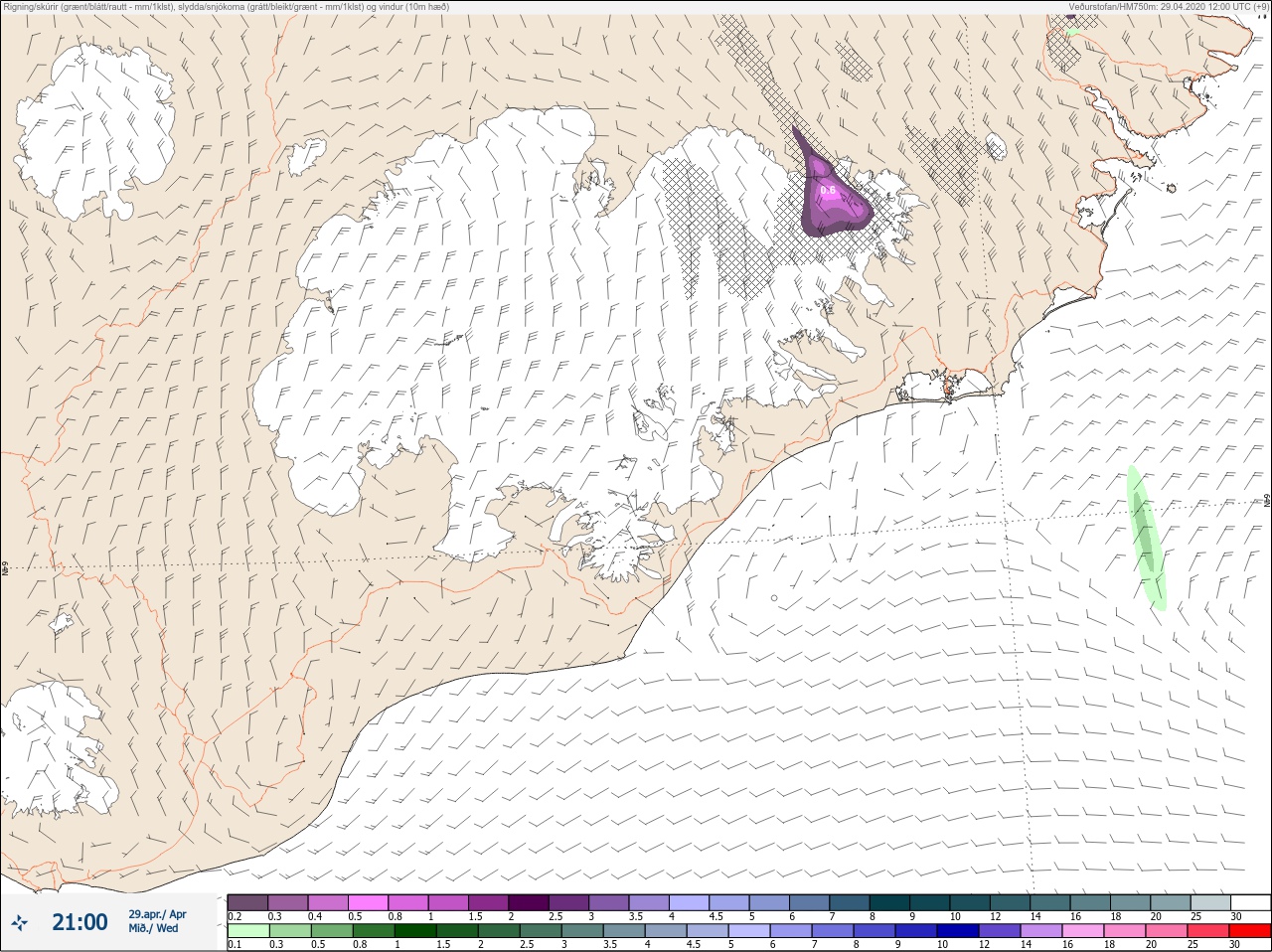Select the 6 swatch in the upper legend row

(810, 901)
